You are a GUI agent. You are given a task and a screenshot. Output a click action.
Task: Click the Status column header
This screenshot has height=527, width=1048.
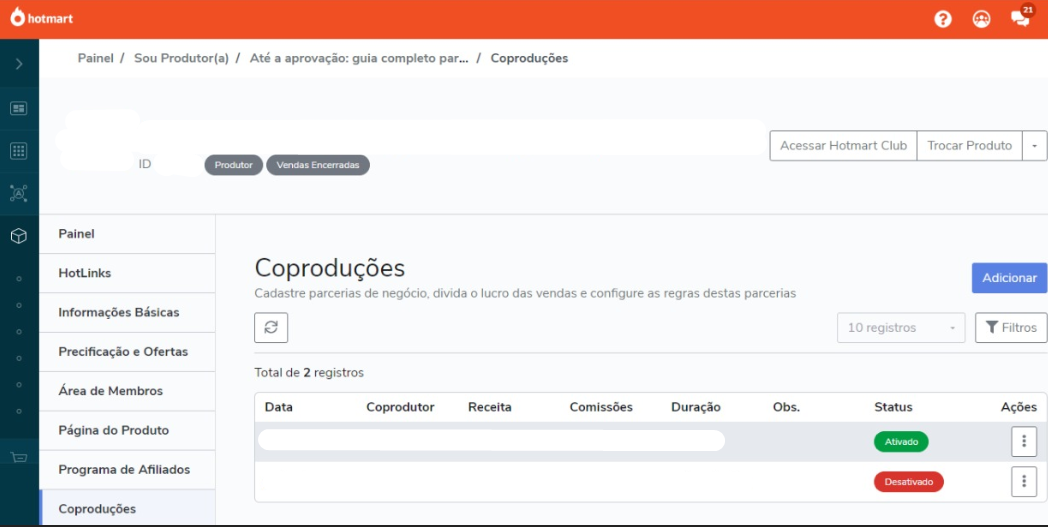(893, 407)
